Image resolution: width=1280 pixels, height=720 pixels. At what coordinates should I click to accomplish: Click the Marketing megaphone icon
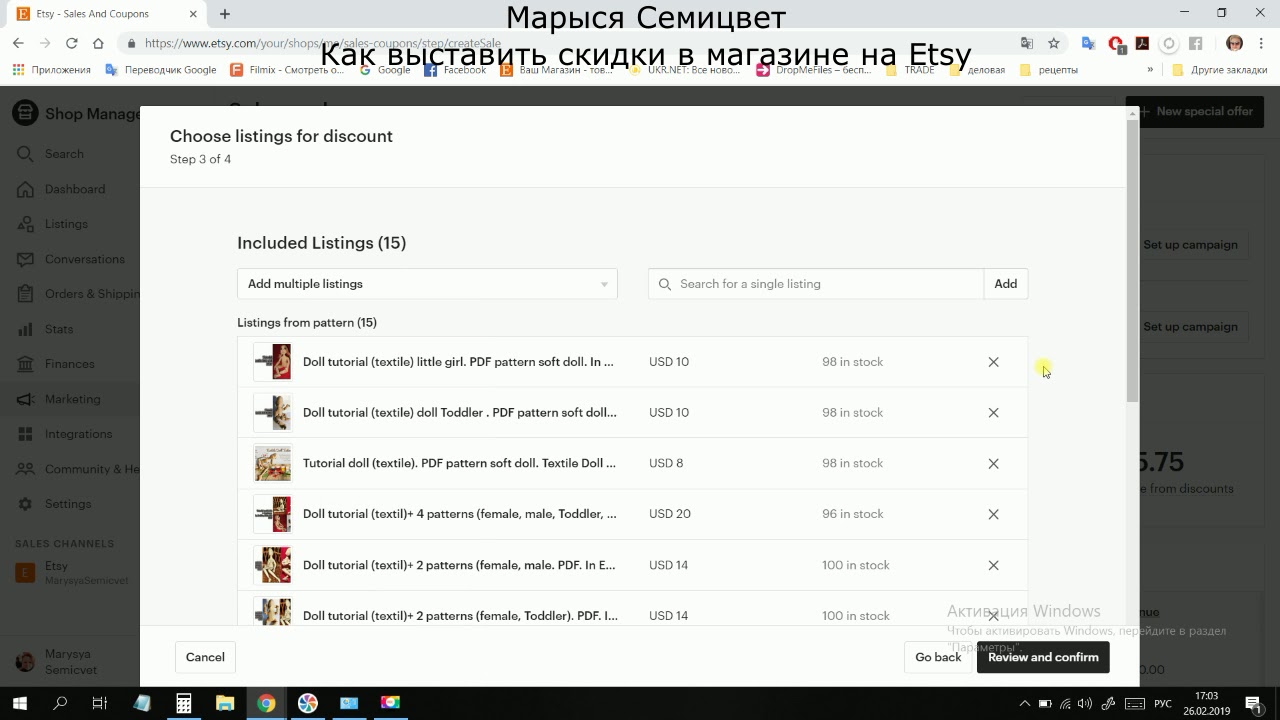click(25, 399)
